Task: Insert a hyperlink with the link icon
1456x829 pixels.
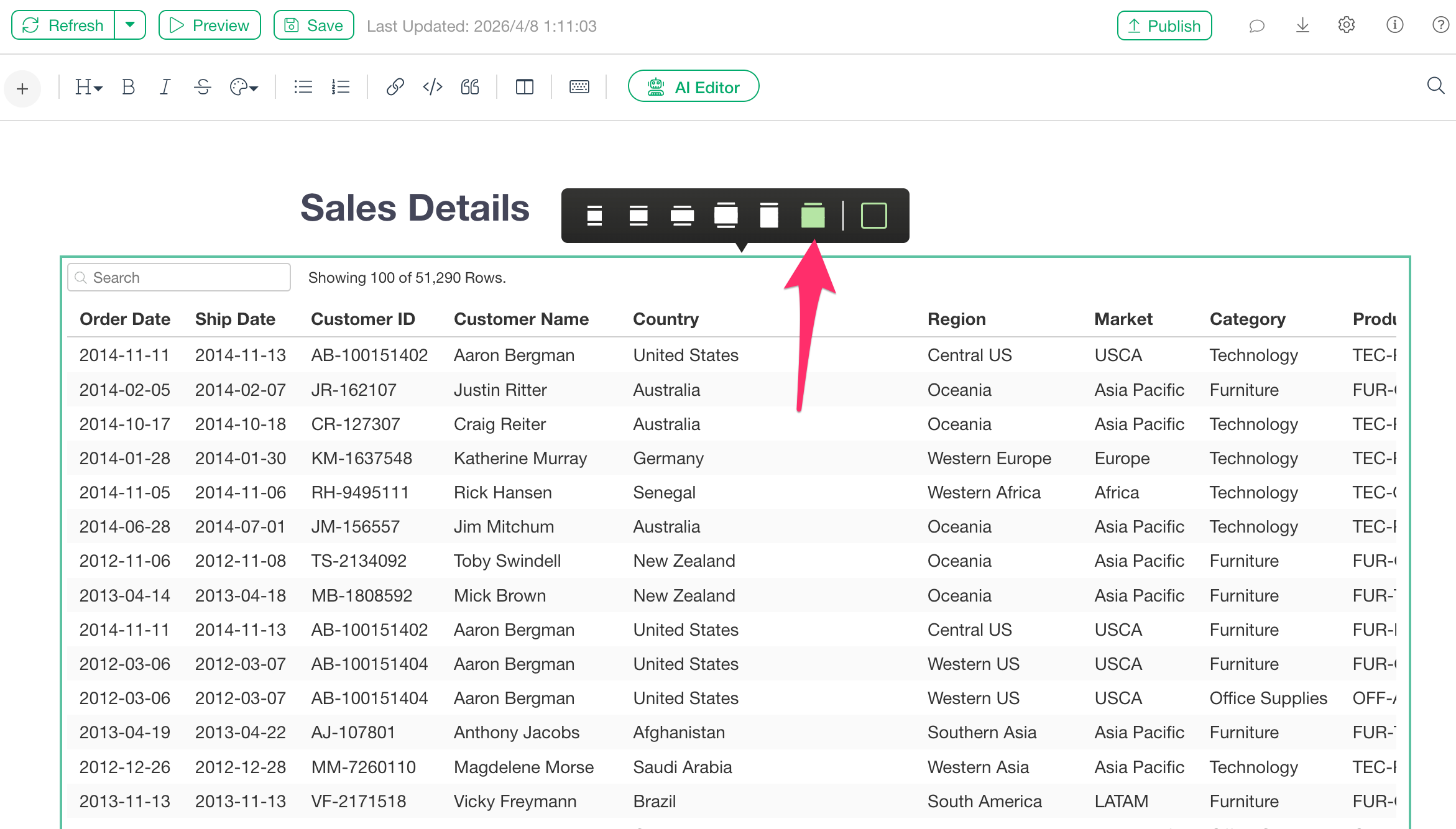Action: point(395,87)
